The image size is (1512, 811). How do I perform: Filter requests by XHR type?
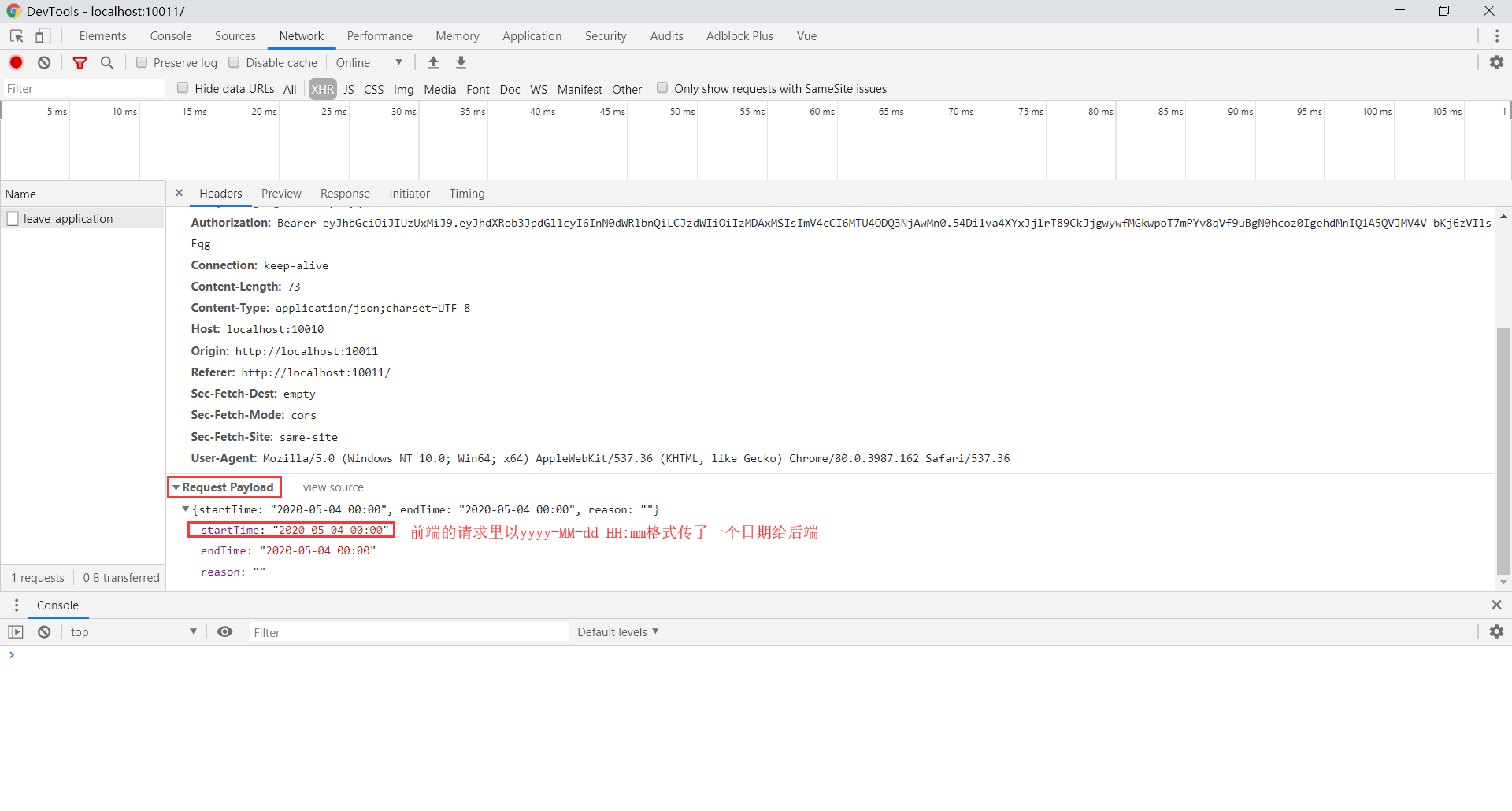pos(322,89)
